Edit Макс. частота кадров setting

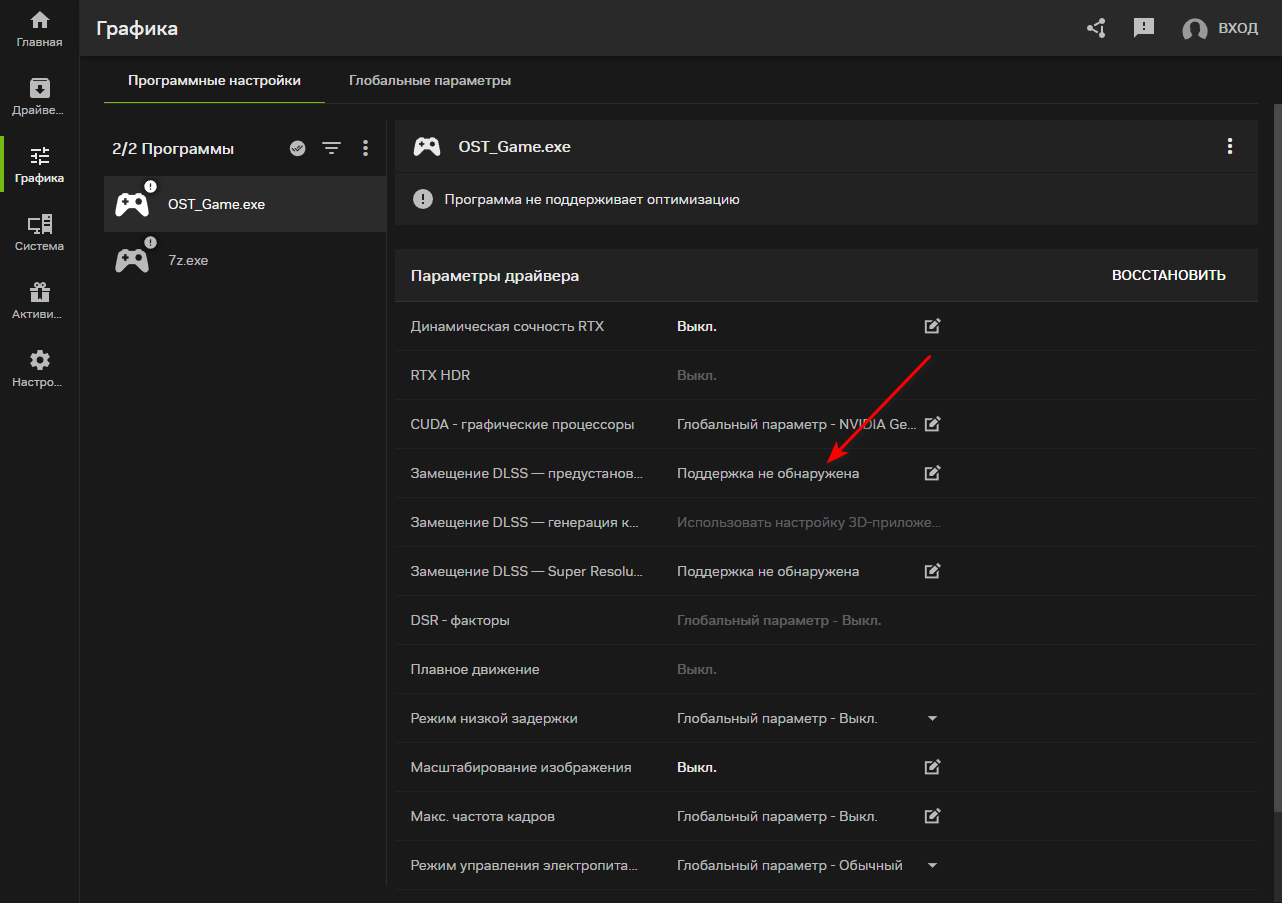pyautogui.click(x=932, y=816)
